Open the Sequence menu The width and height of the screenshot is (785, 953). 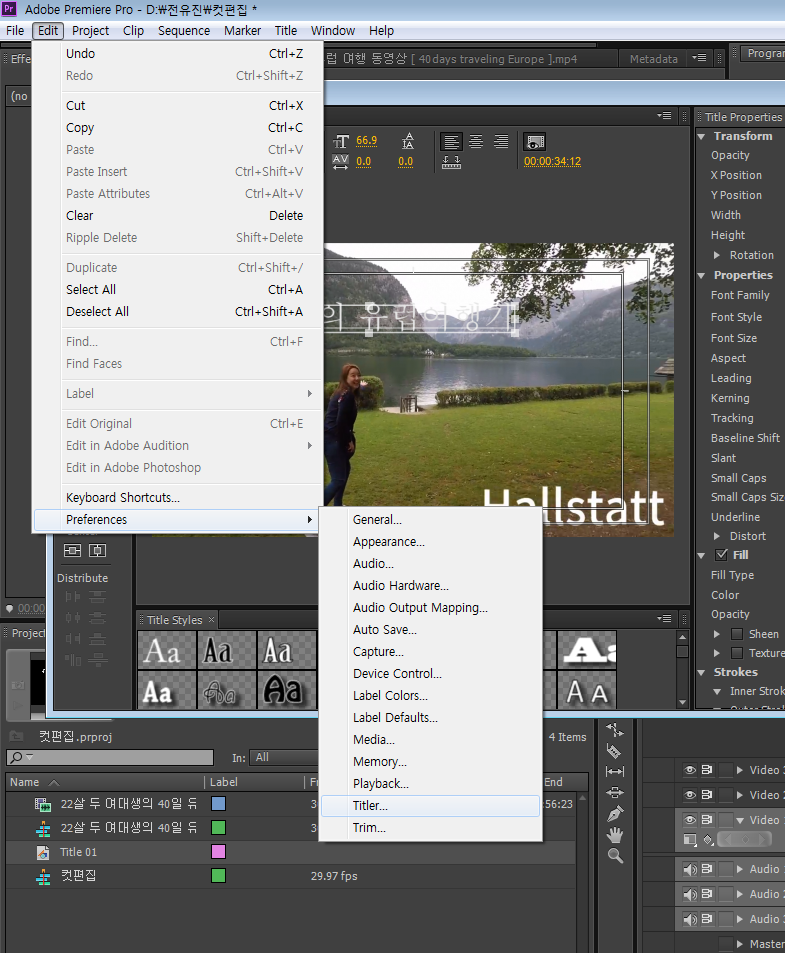pyautogui.click(x=183, y=30)
